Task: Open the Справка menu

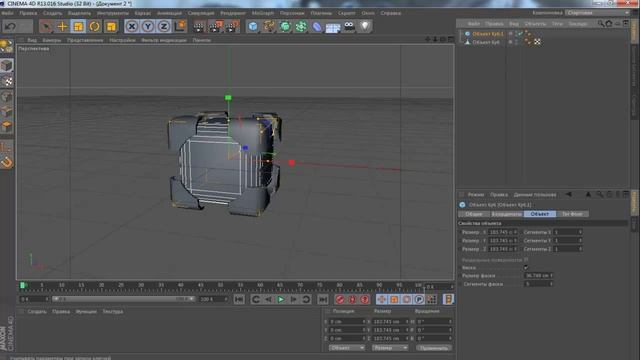Action: (x=390, y=13)
